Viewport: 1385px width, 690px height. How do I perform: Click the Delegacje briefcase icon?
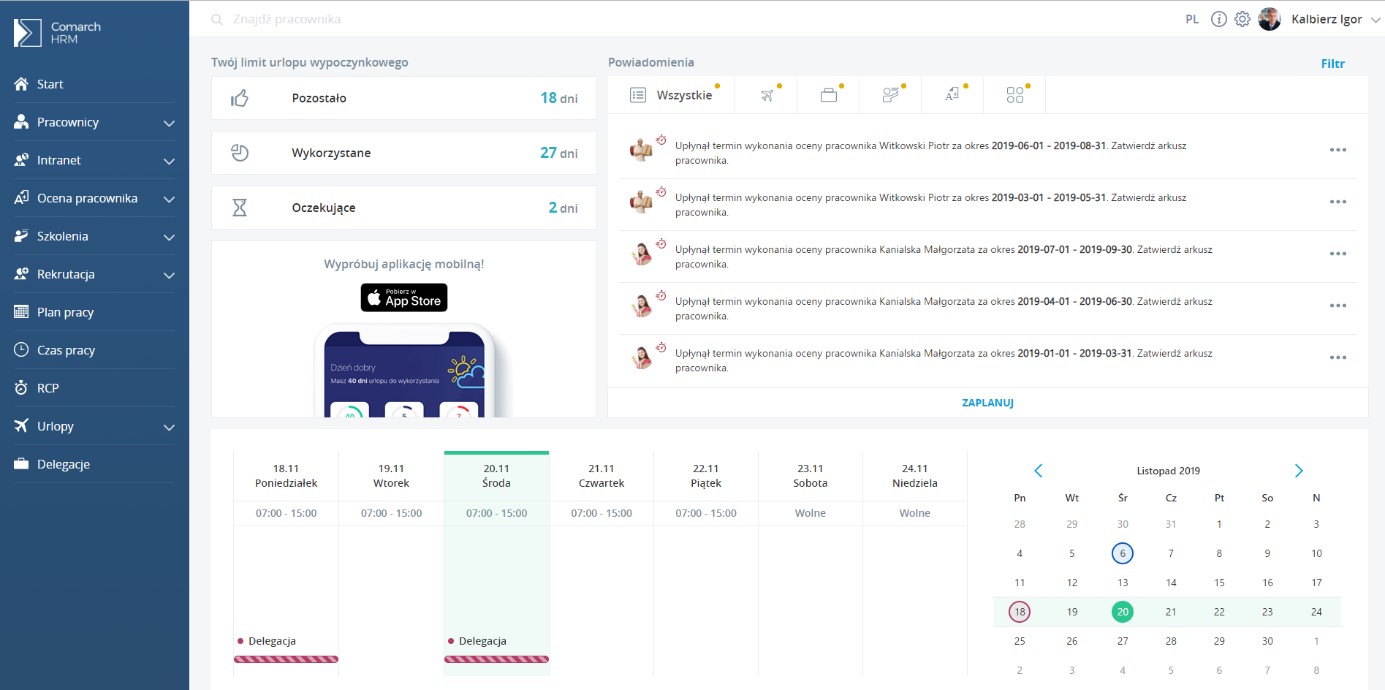(x=21, y=464)
